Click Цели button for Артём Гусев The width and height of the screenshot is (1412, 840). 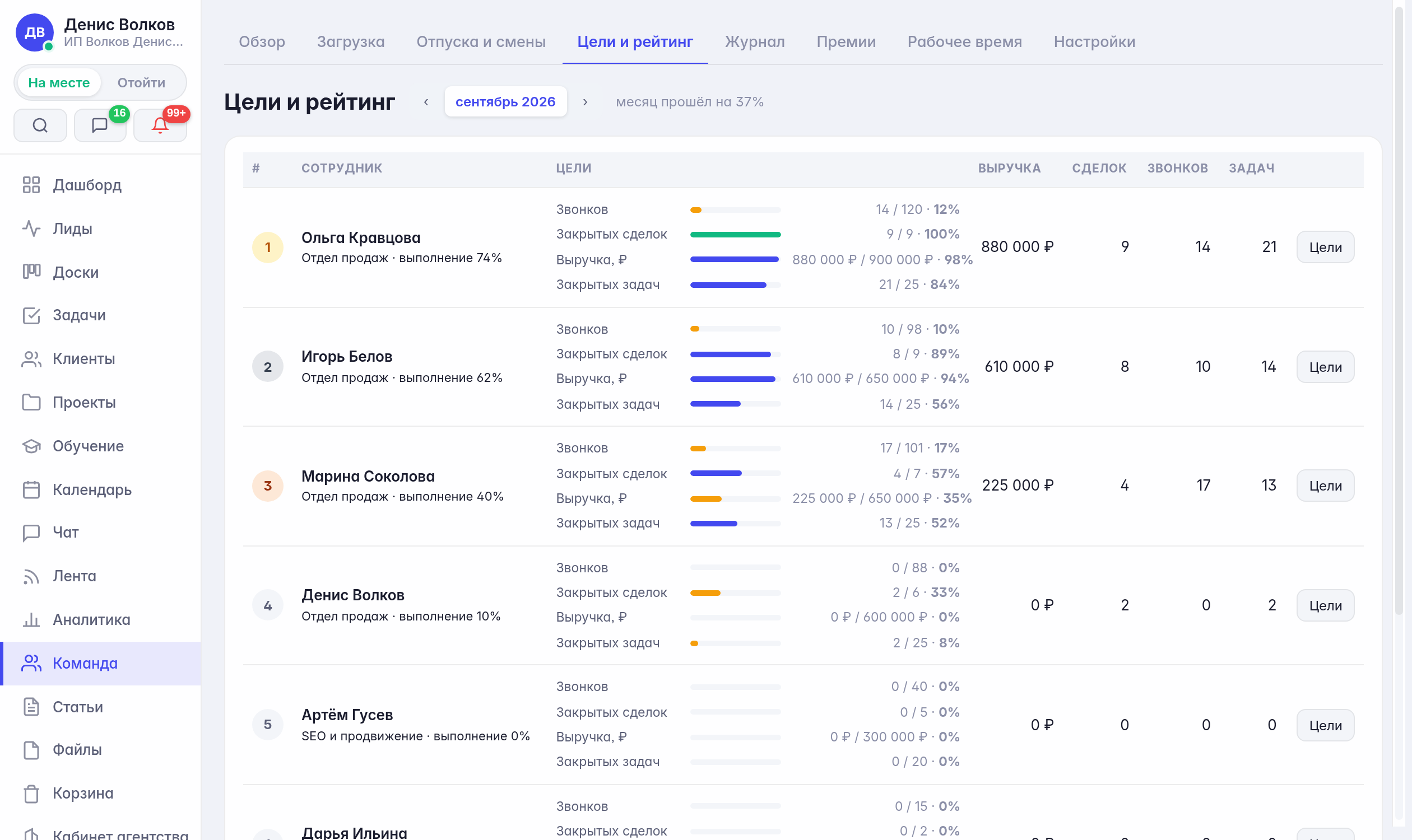click(x=1325, y=725)
